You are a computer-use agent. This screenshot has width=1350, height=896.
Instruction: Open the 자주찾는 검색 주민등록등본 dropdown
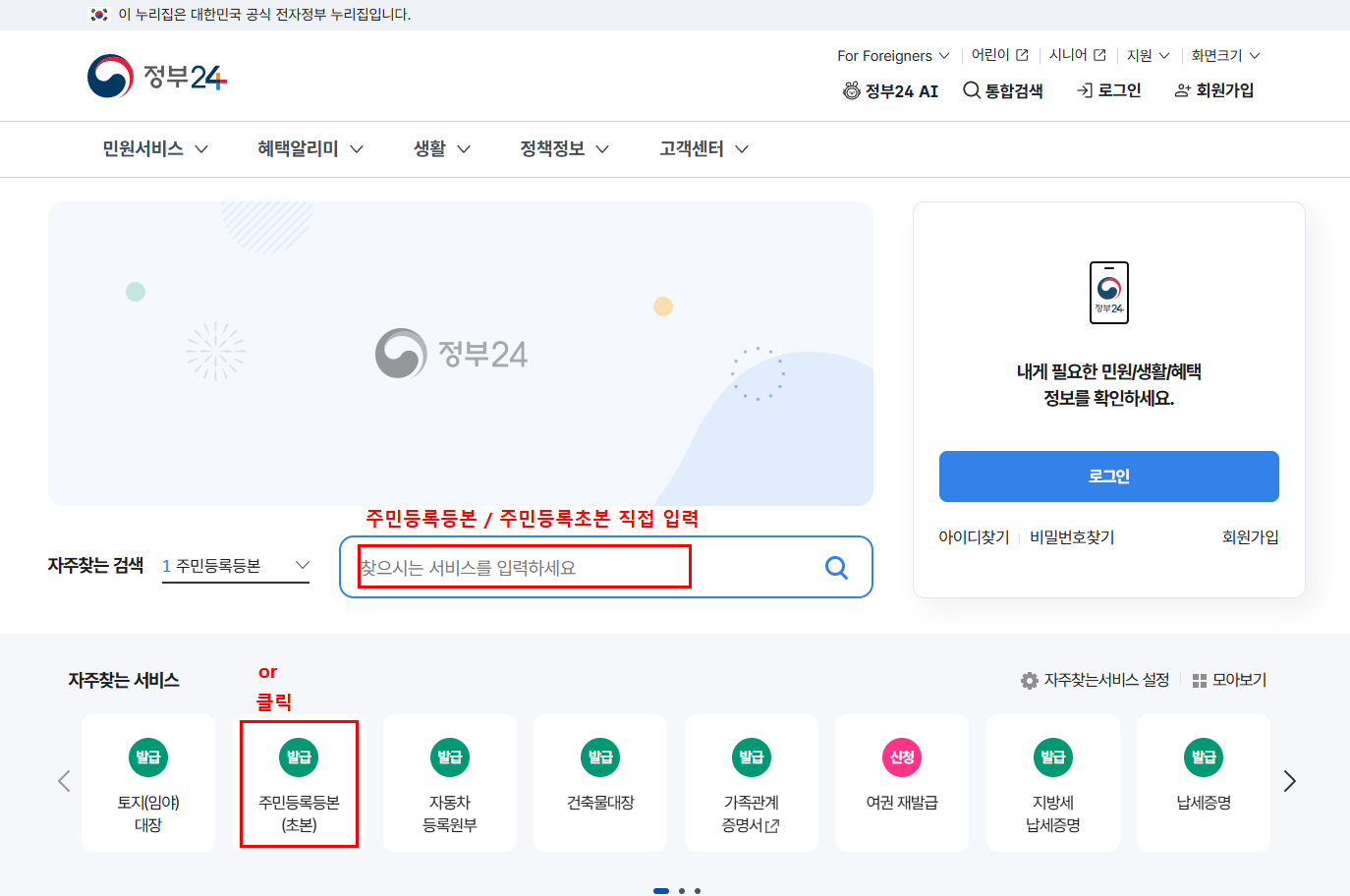(x=236, y=566)
